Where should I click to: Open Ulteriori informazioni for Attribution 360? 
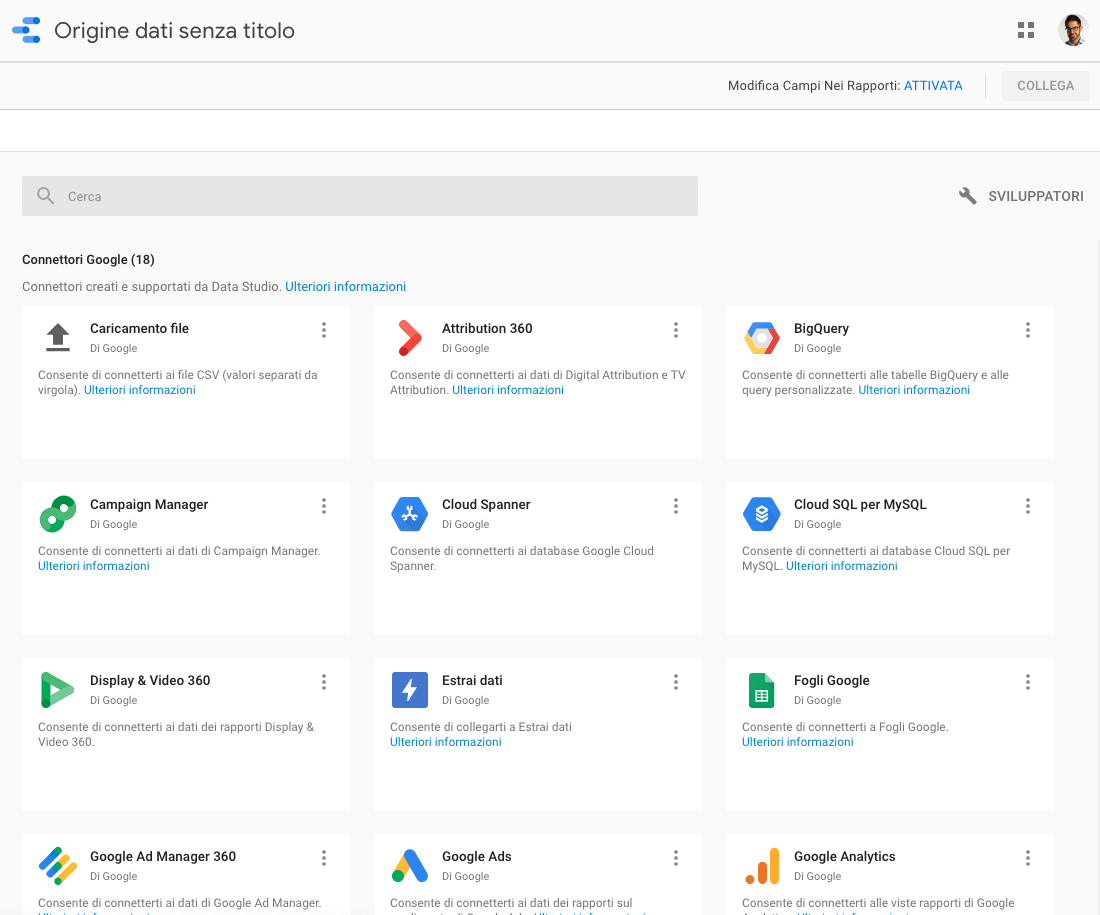click(508, 390)
